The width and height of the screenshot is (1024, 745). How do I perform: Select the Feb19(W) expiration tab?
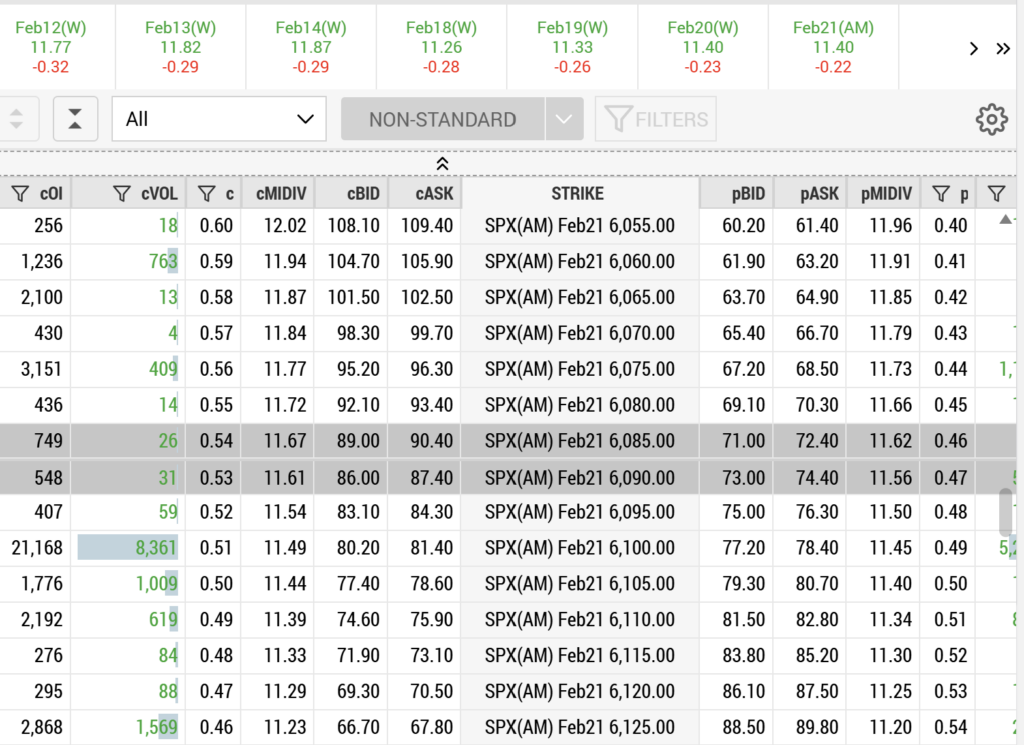pos(572,47)
